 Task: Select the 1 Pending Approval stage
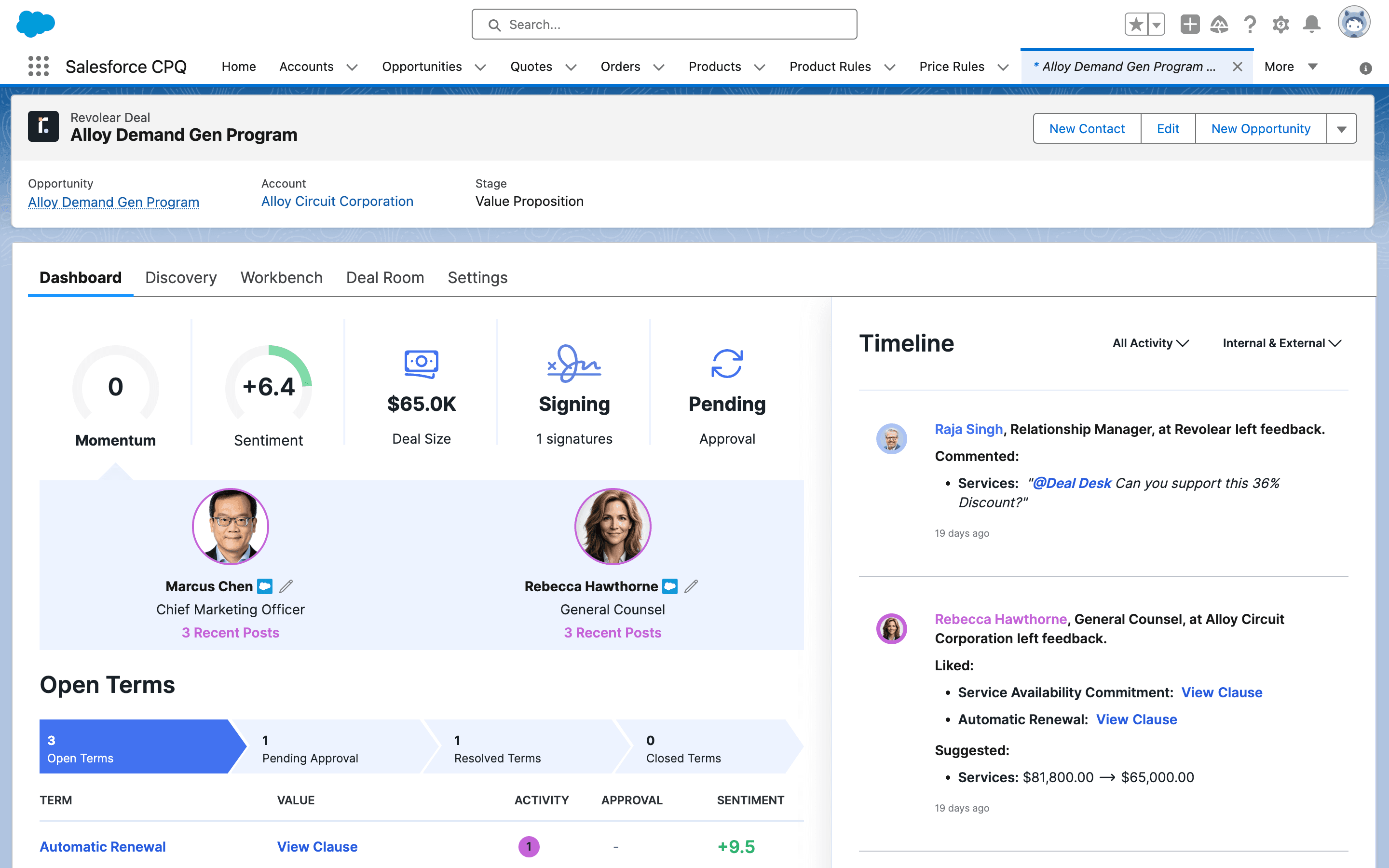point(336,746)
